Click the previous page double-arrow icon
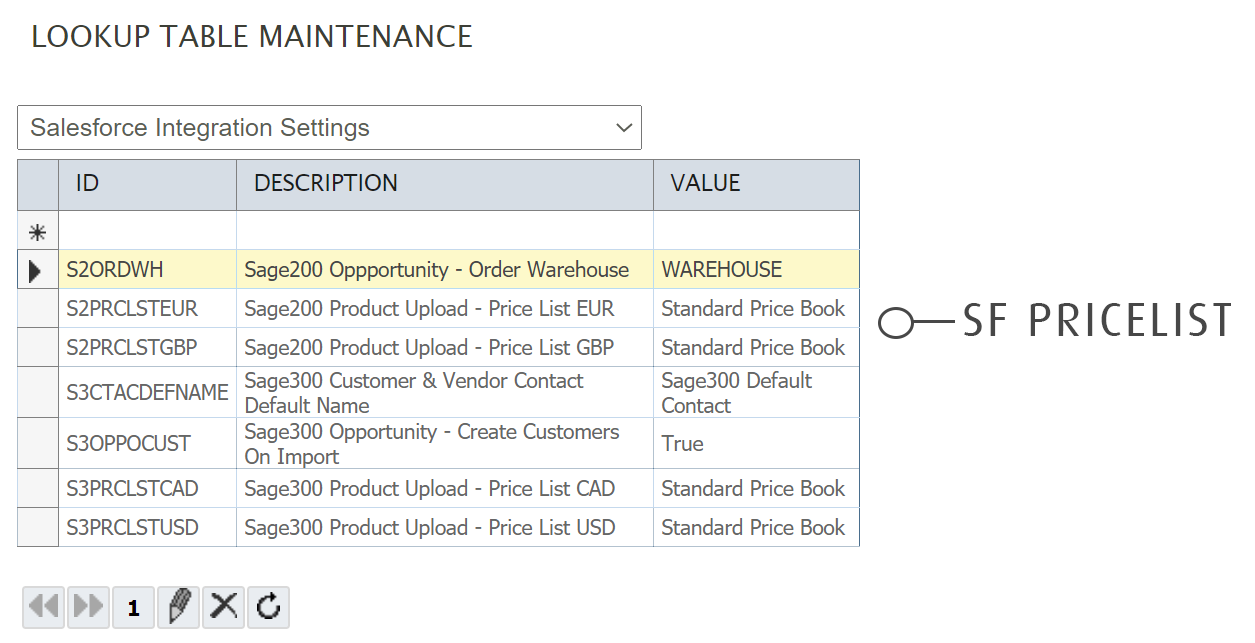Image resolution: width=1255 pixels, height=643 pixels. pos(44,607)
